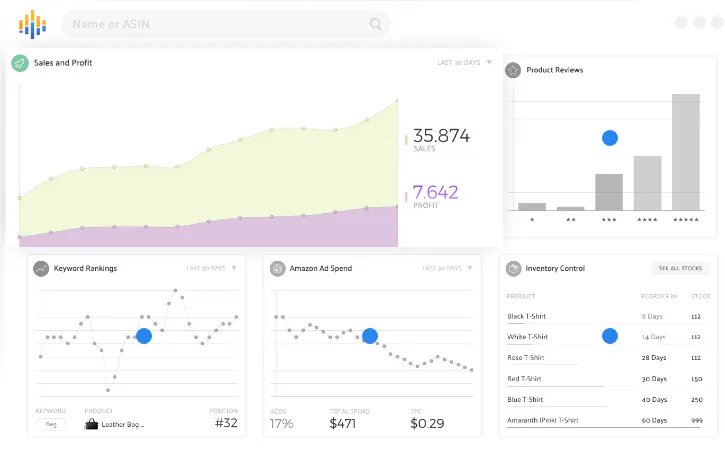
Task: Click the 150 stock value
Action: pos(697,379)
